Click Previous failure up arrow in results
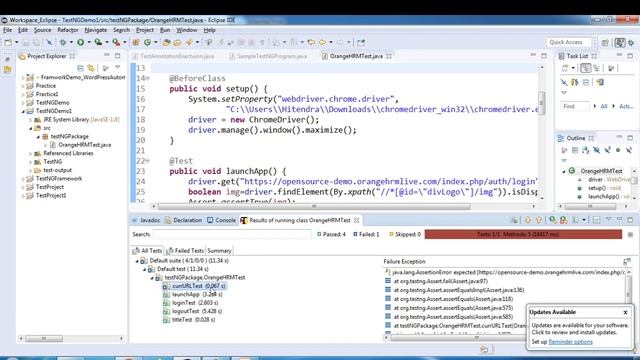This screenshot has width=640, height=360. point(539,220)
